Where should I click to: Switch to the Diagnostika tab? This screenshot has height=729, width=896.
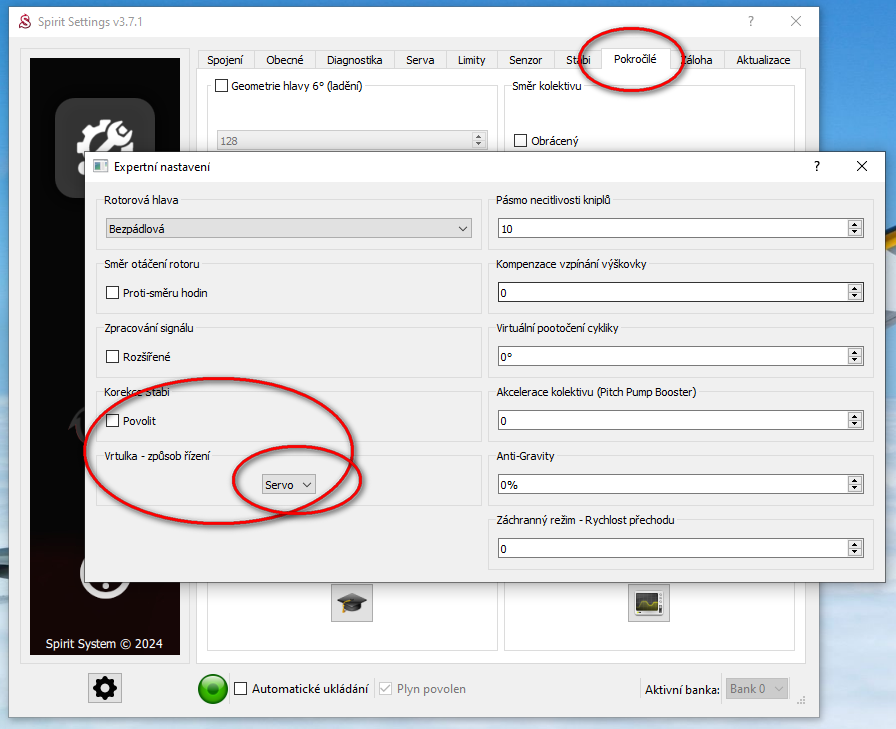pyautogui.click(x=354, y=60)
